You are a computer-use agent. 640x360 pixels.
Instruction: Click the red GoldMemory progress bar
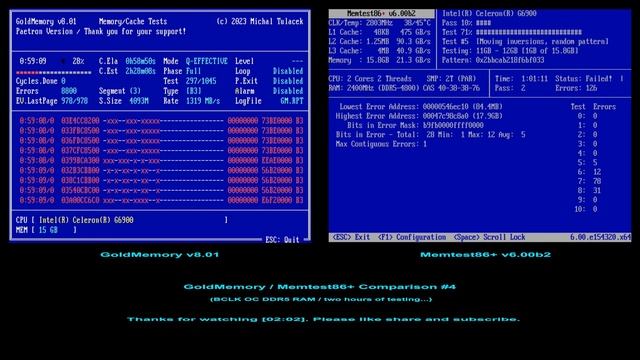[53, 73]
